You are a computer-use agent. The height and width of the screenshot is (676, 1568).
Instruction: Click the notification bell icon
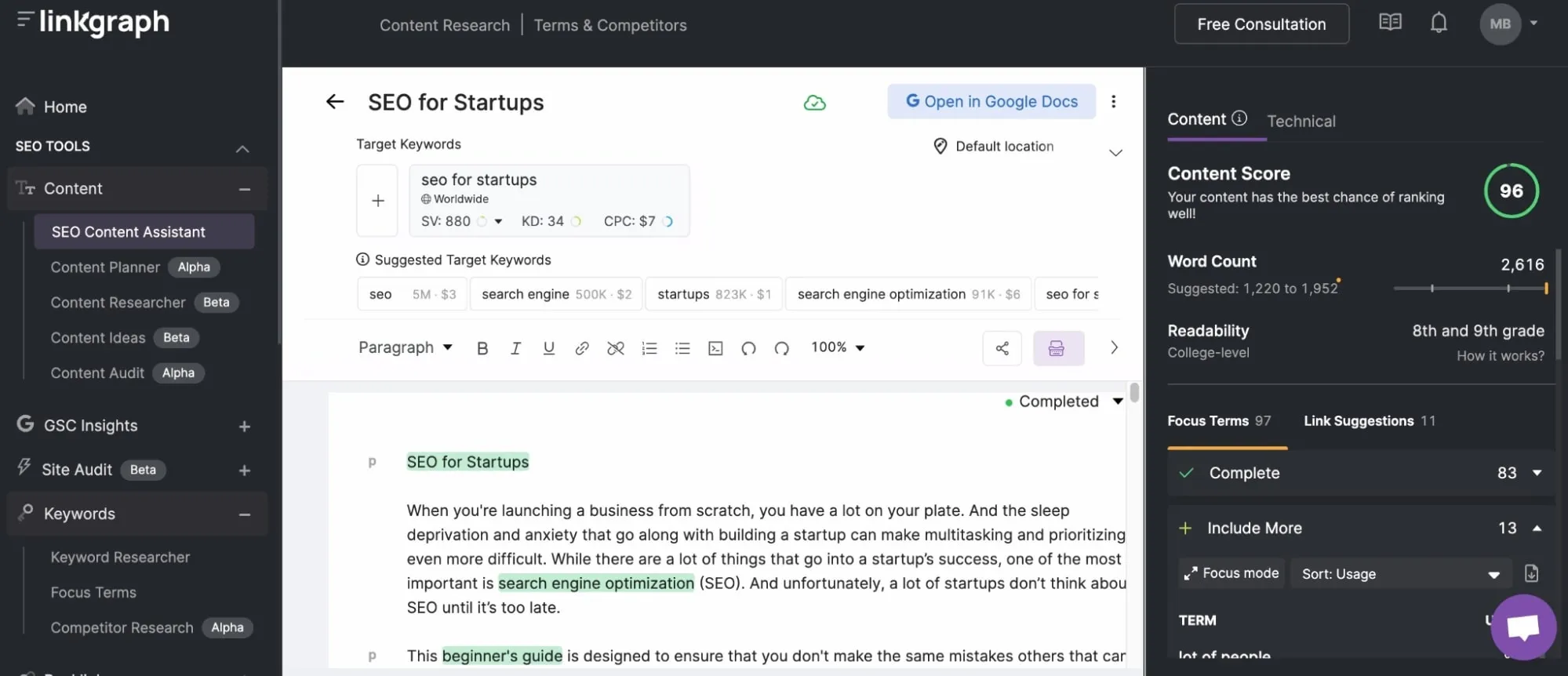click(x=1438, y=24)
